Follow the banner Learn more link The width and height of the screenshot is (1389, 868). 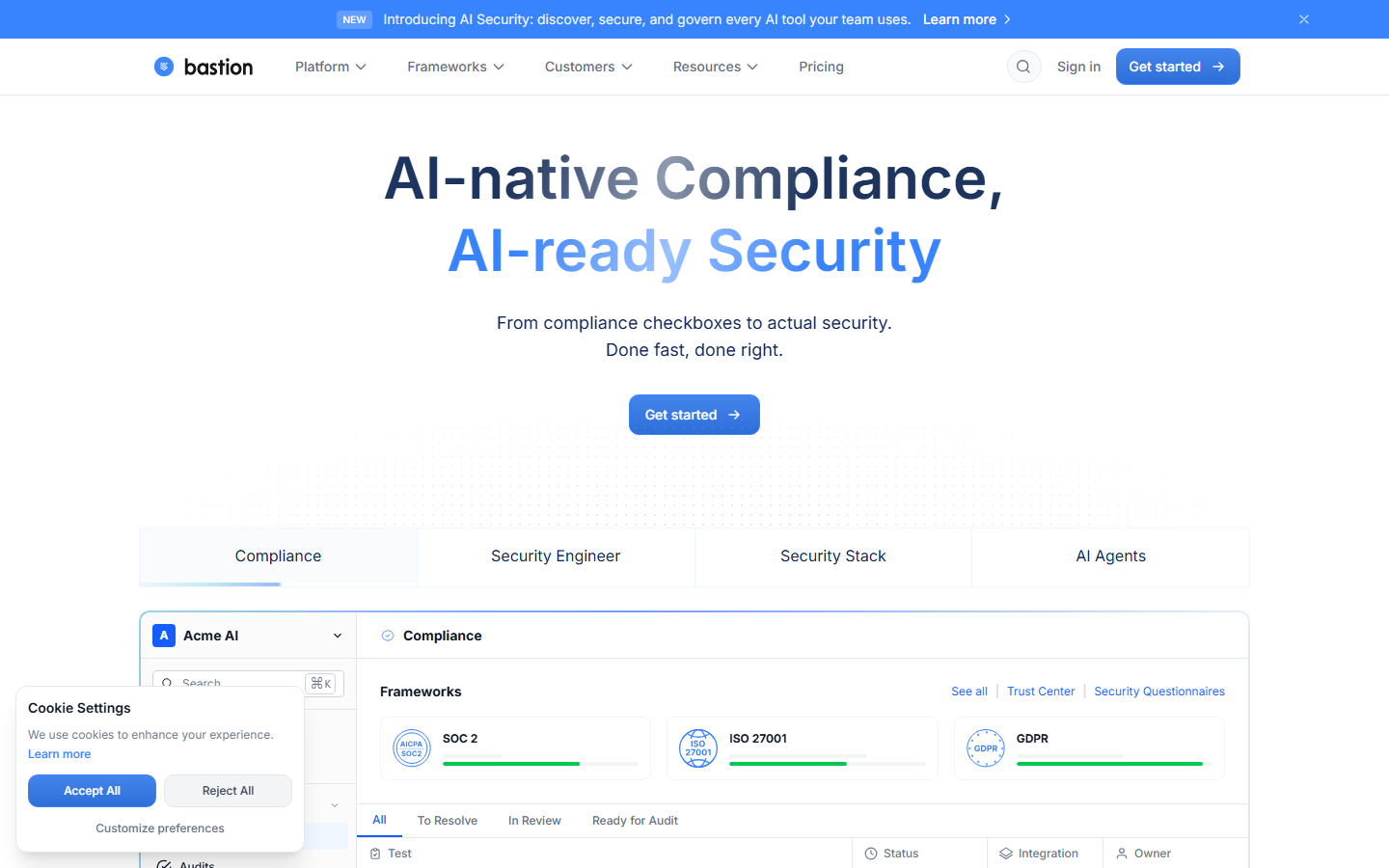[x=967, y=19]
